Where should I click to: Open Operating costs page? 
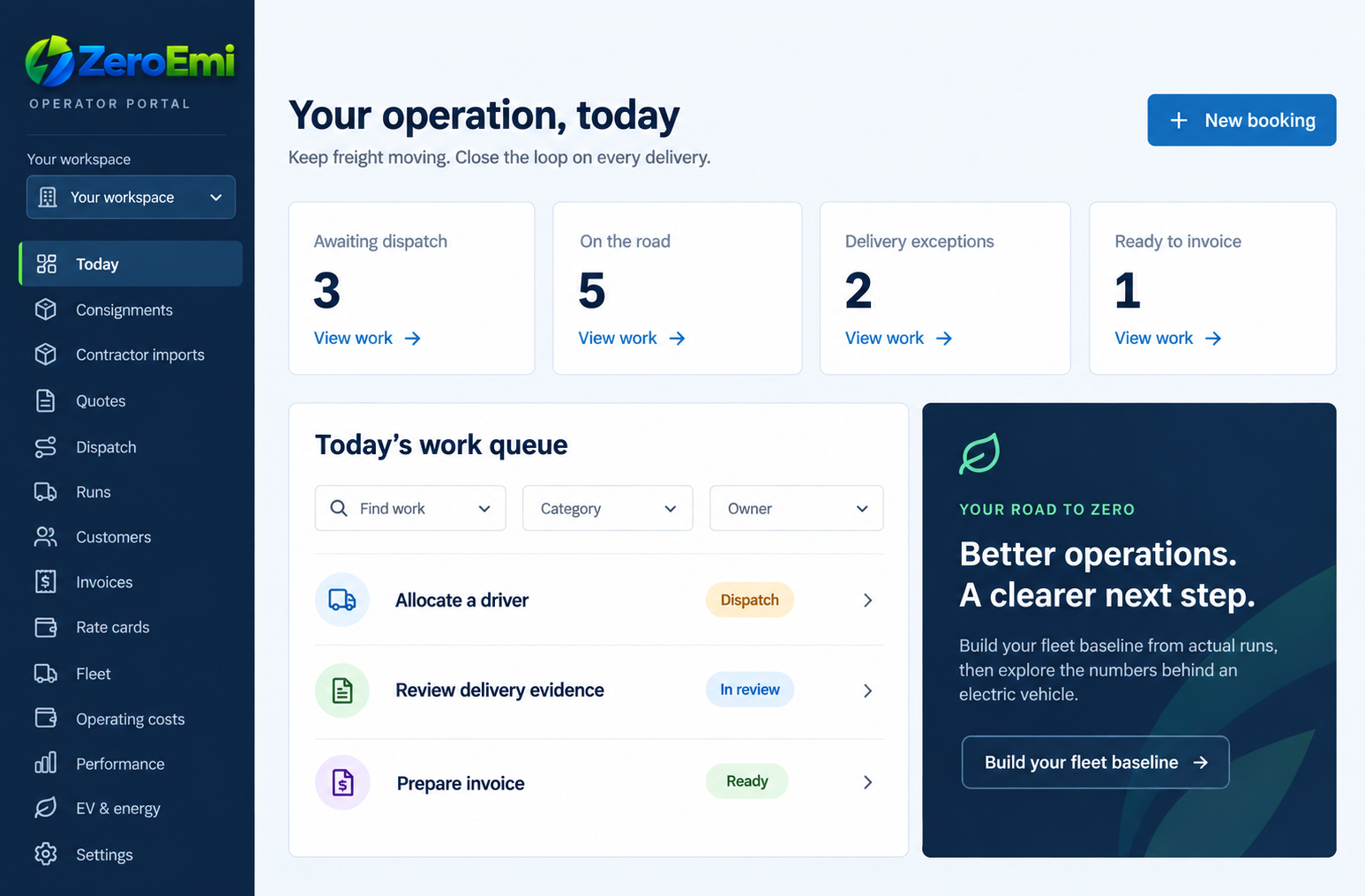point(131,719)
